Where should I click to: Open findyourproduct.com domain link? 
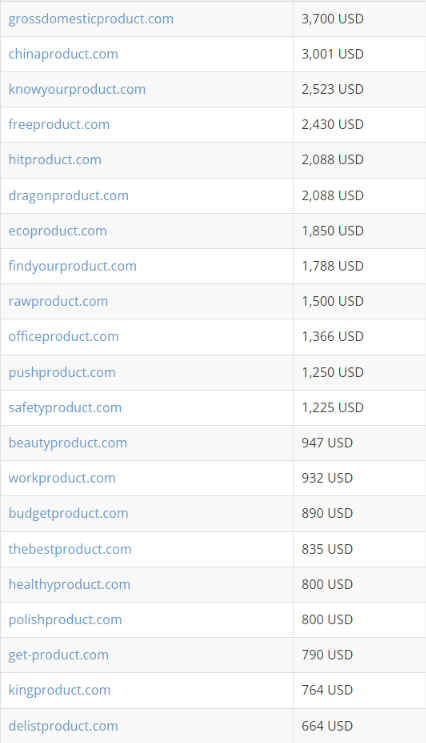pos(73,266)
